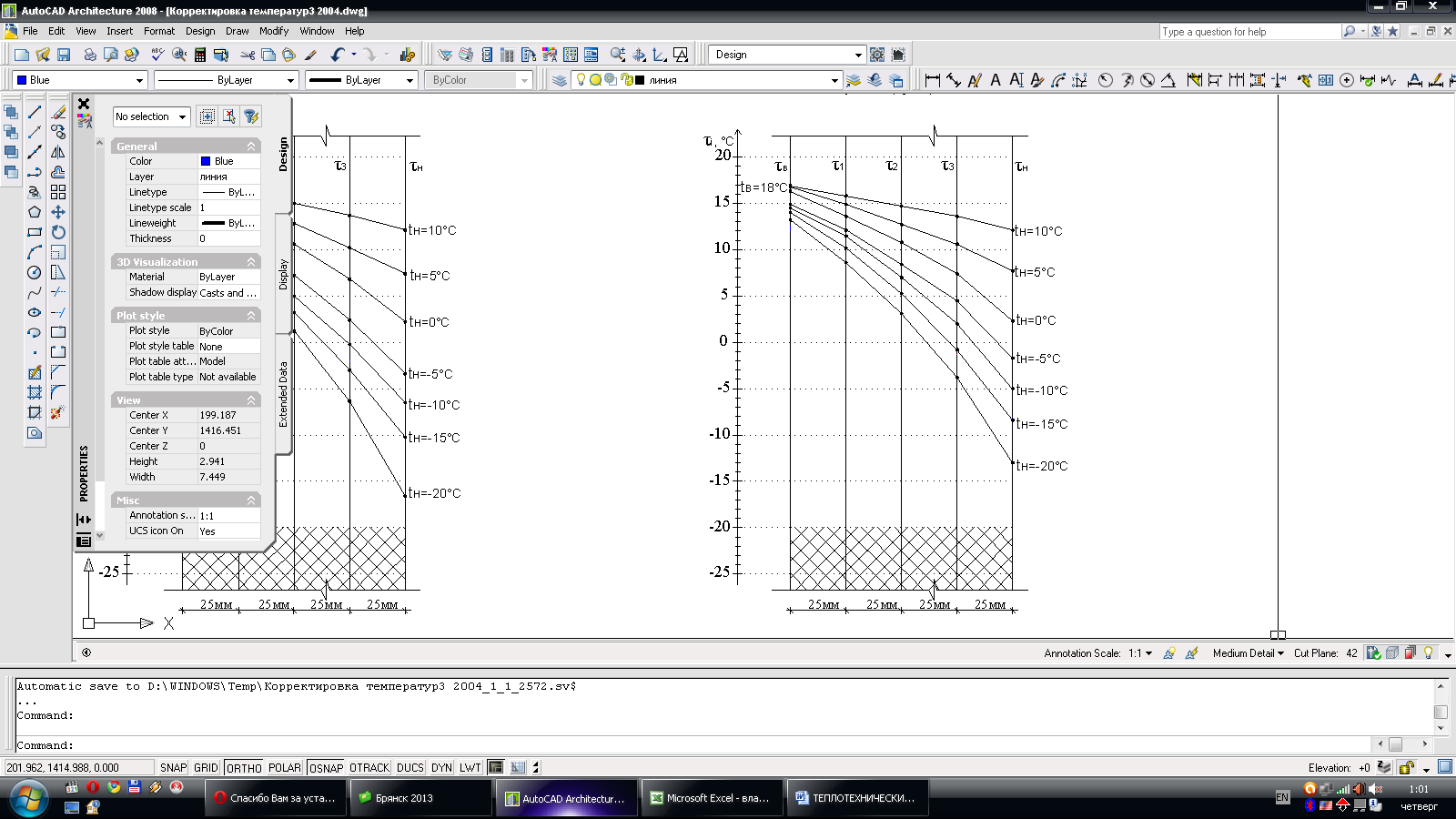Screen dimensions: 1456x819
Task: Select the Line draw tool
Action: [35, 112]
